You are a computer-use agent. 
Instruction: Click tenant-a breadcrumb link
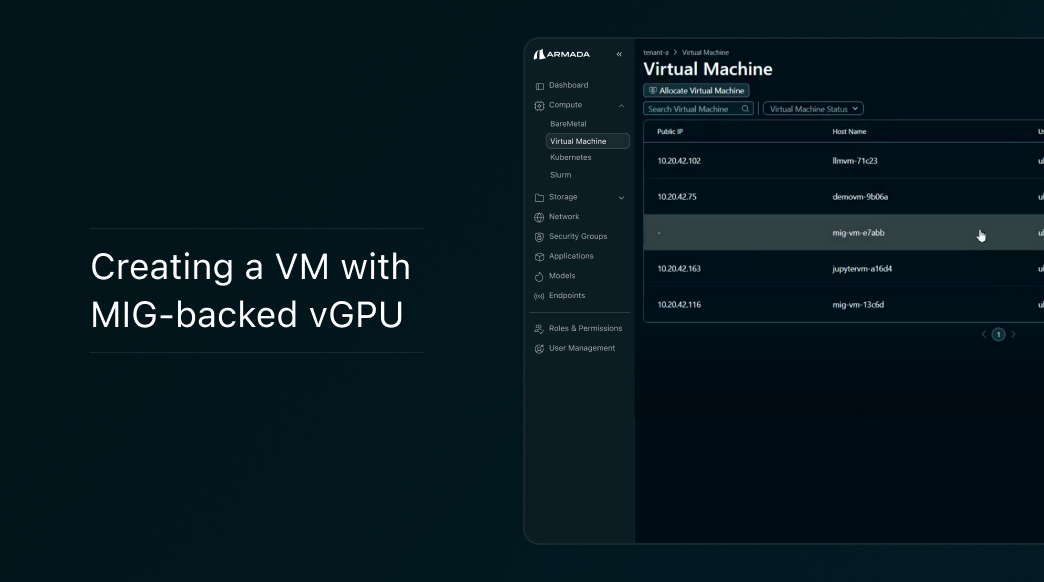(x=656, y=53)
